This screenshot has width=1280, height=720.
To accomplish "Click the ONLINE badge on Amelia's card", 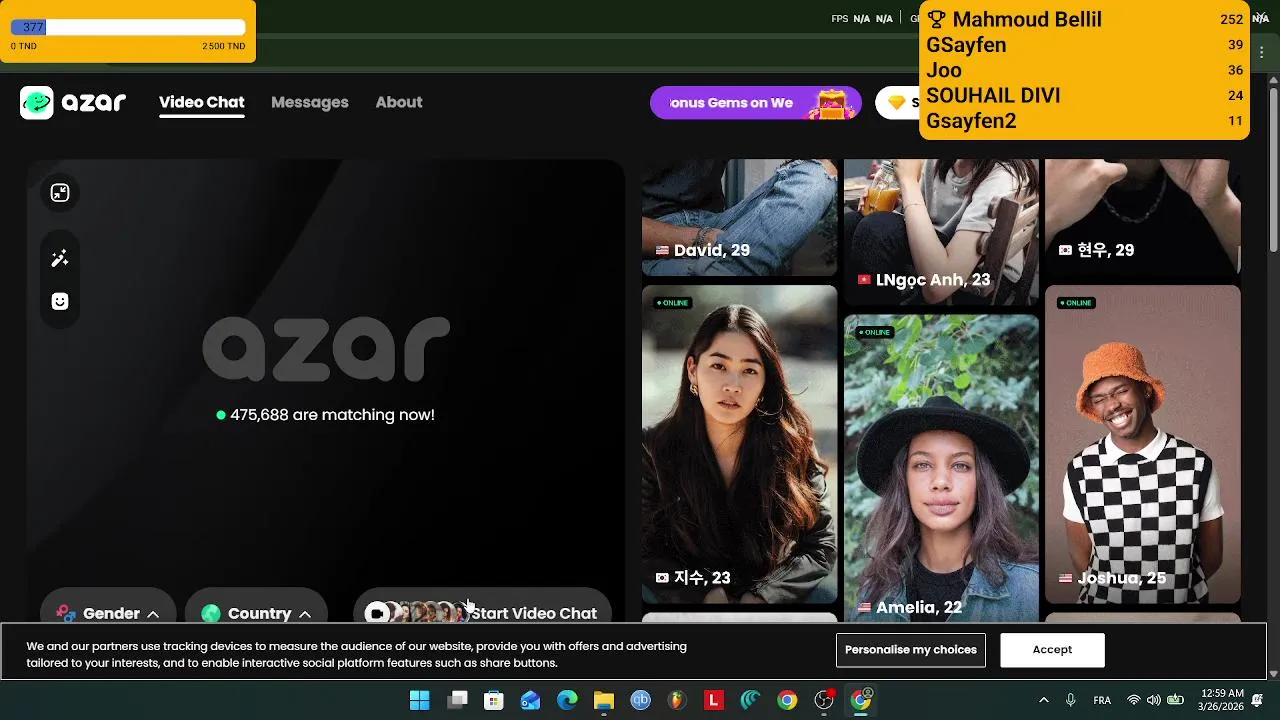I will point(874,333).
